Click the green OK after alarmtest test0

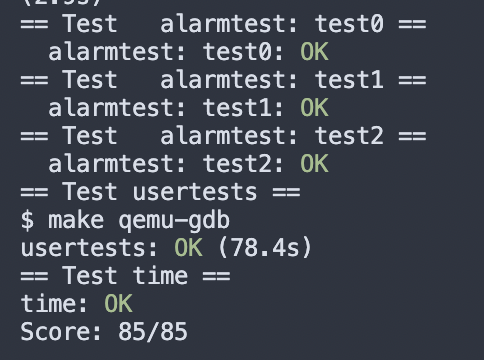(314, 52)
